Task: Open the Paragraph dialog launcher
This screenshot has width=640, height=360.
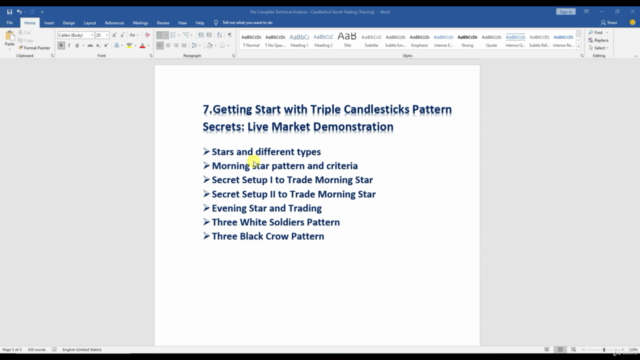Action: pyautogui.click(x=233, y=56)
